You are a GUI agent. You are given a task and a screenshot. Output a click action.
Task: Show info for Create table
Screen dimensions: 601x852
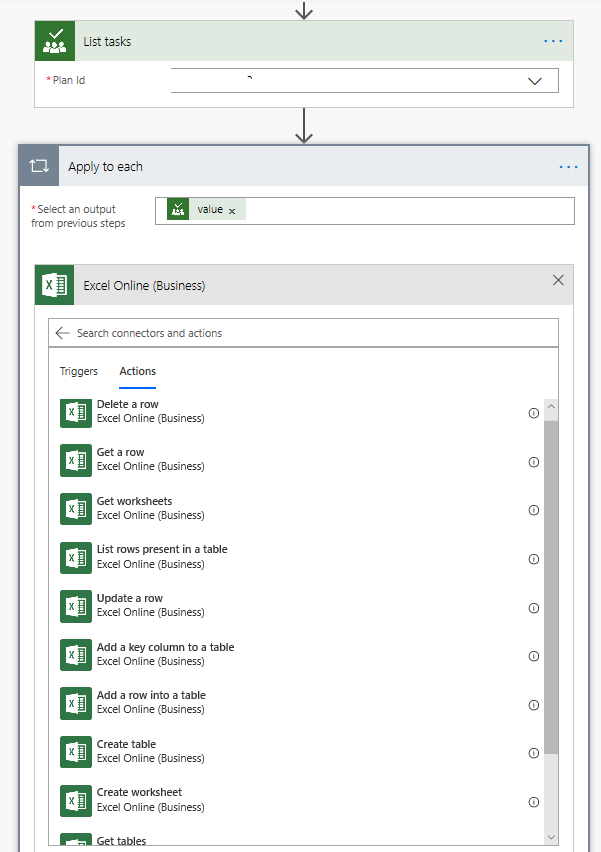tap(534, 753)
